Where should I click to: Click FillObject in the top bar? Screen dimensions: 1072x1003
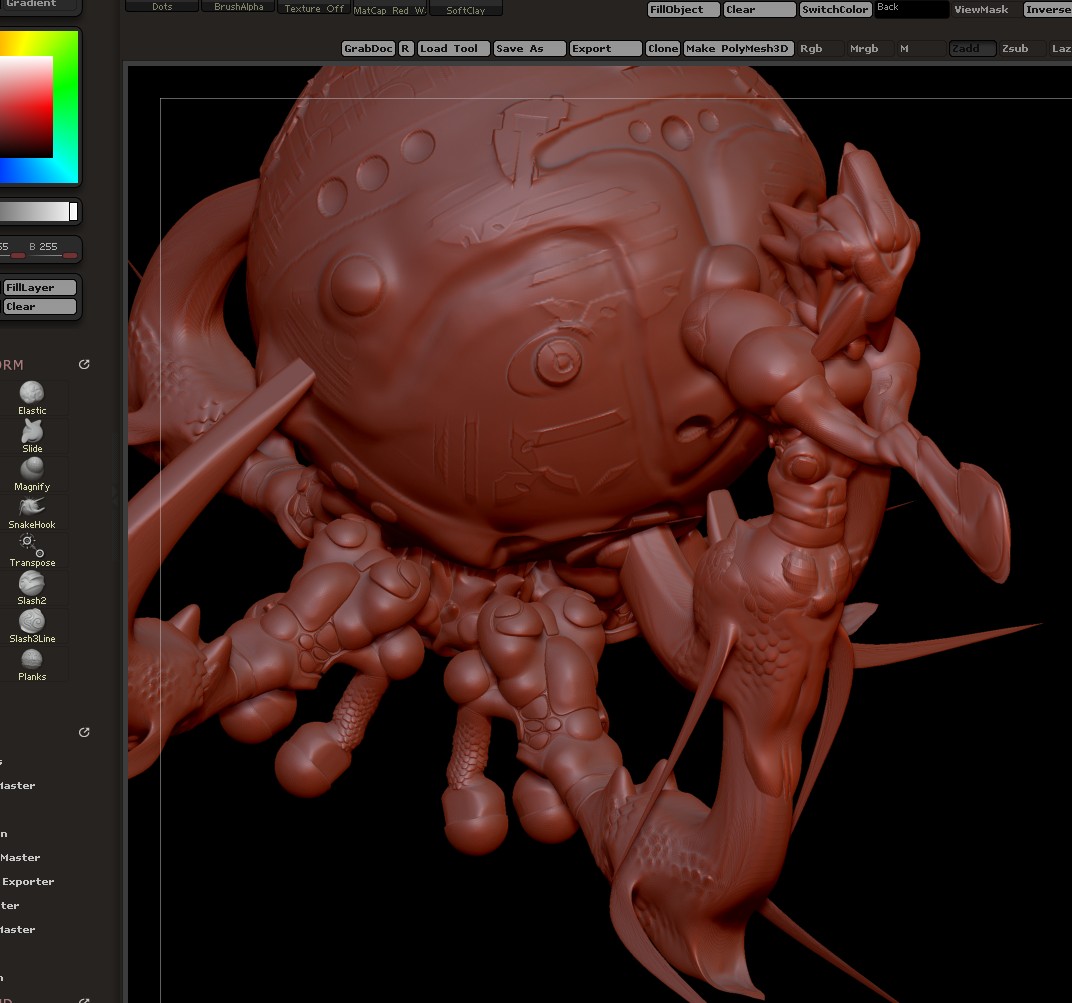point(684,10)
